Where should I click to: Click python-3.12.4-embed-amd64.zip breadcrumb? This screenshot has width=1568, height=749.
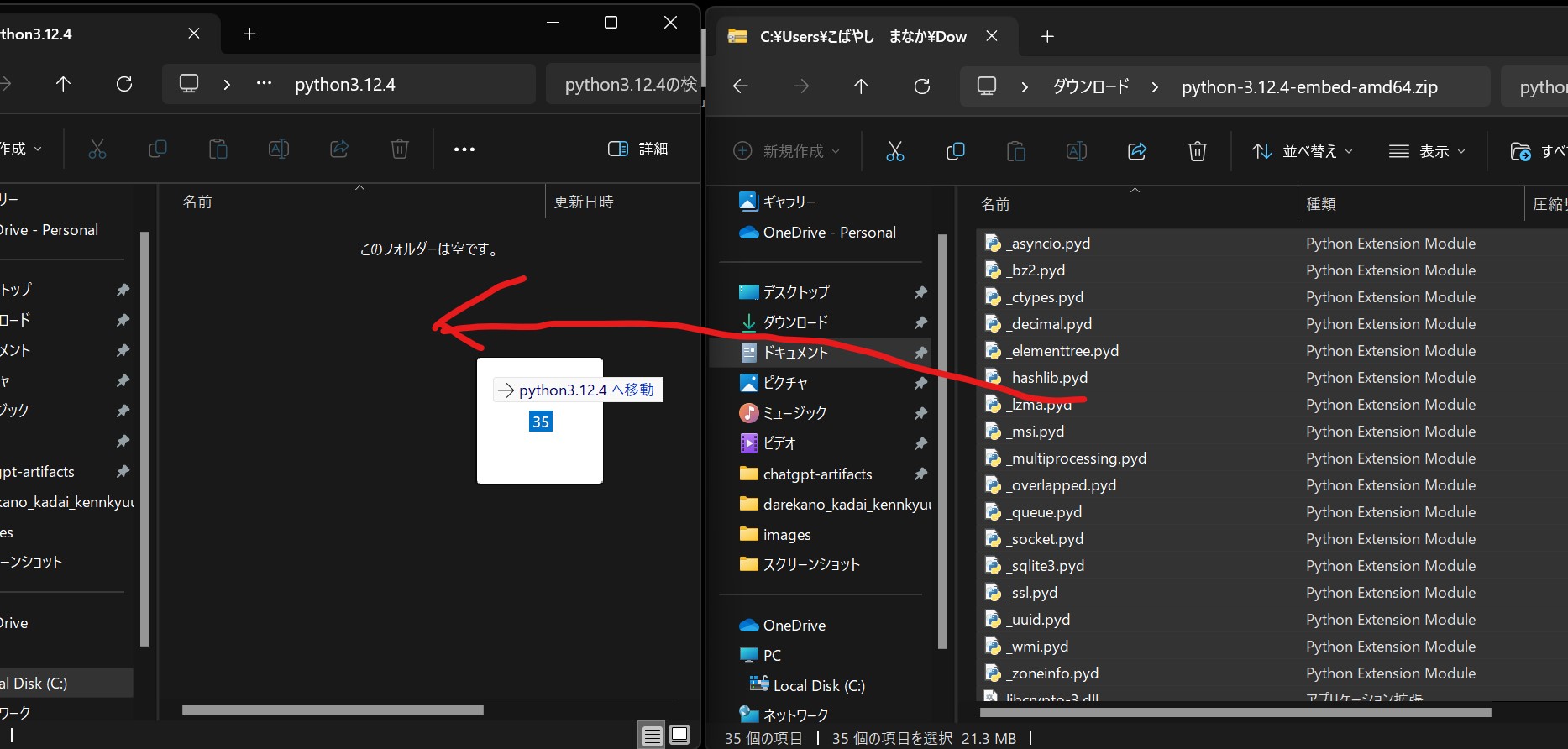click(x=1309, y=86)
